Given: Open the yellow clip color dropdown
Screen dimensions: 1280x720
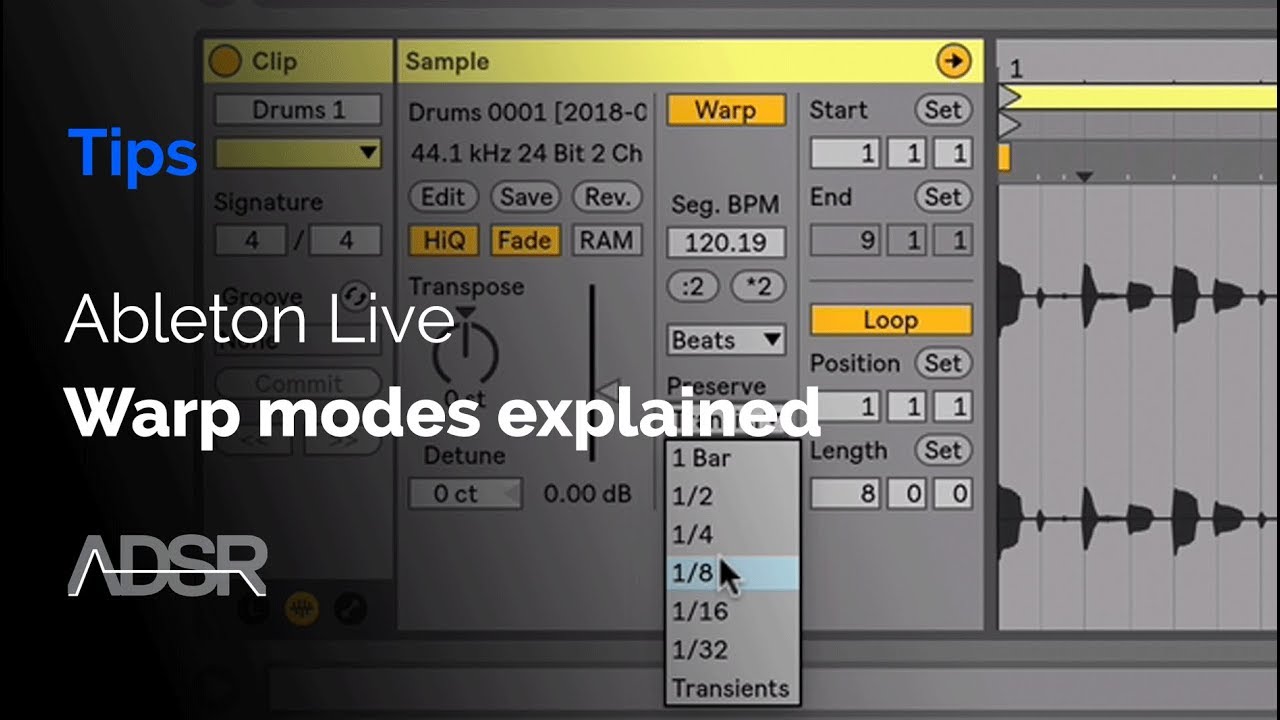Looking at the screenshot, I should click(298, 153).
